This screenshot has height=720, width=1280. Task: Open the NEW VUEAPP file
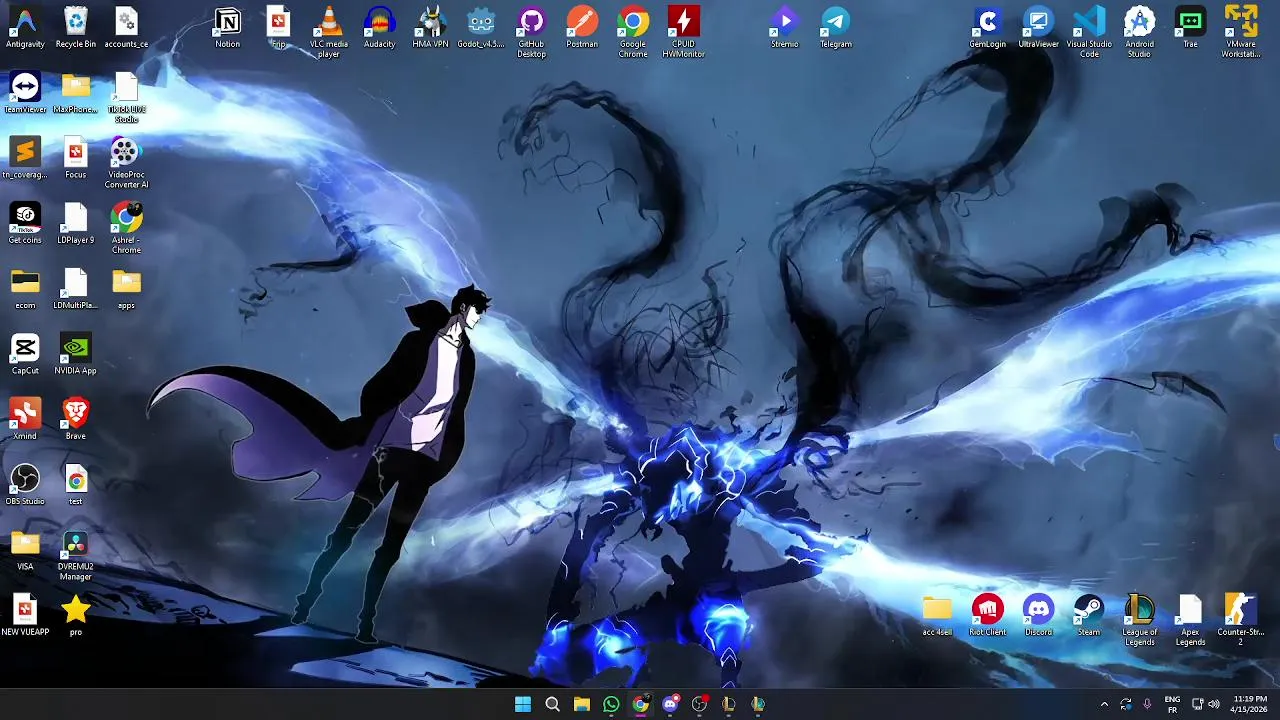(x=25, y=615)
